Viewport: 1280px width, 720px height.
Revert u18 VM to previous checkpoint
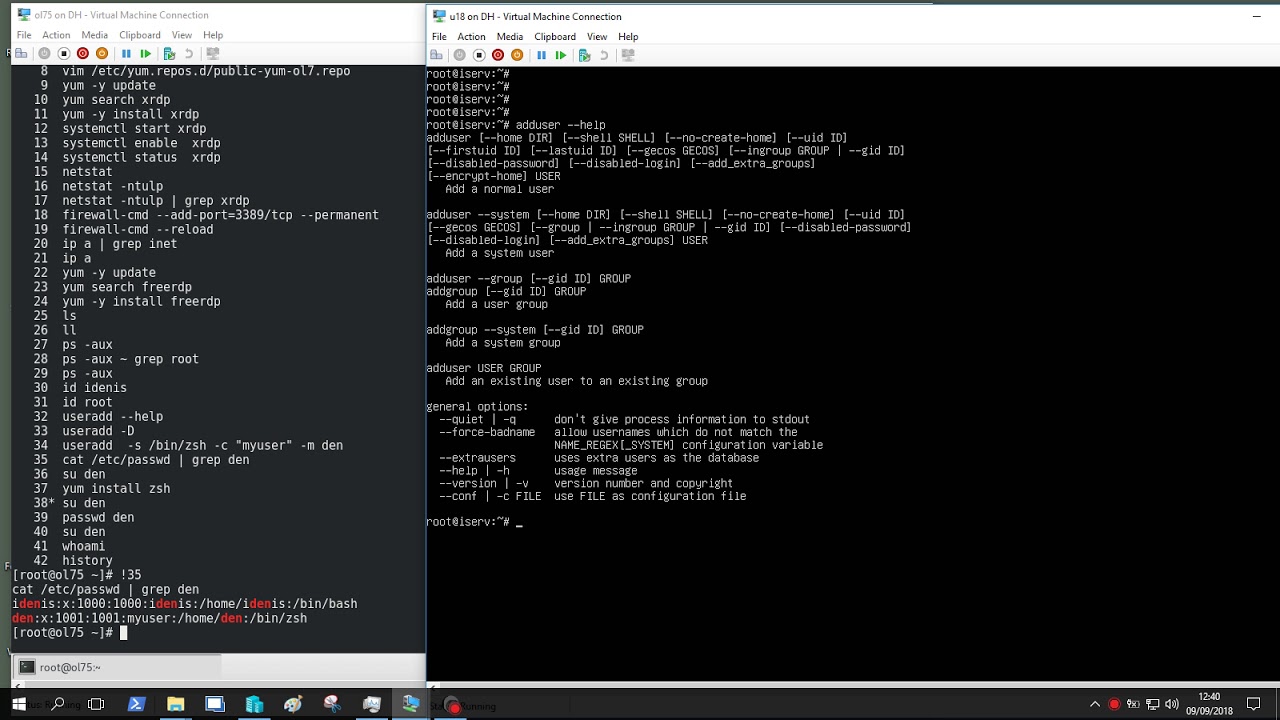[604, 55]
